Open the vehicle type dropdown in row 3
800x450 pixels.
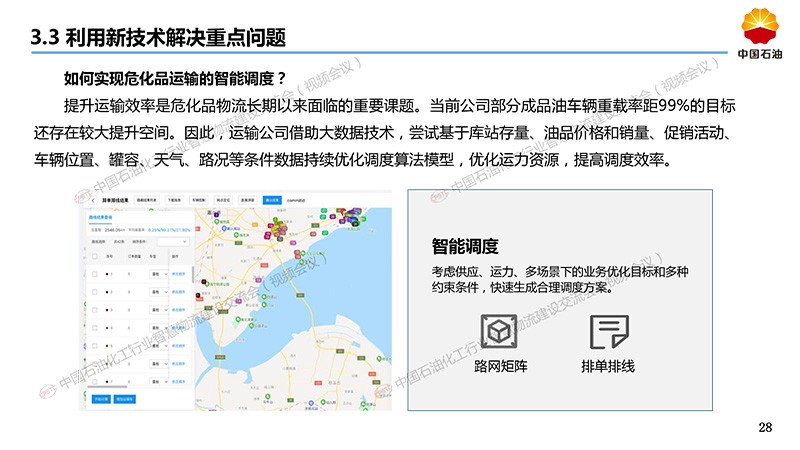(x=159, y=310)
